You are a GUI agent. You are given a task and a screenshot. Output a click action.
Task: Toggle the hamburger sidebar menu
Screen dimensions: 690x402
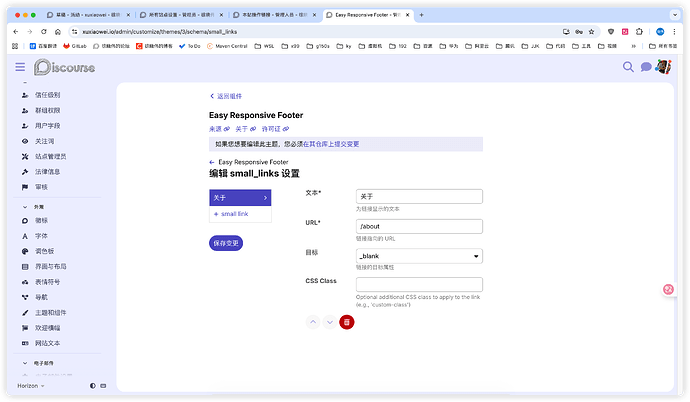19,67
